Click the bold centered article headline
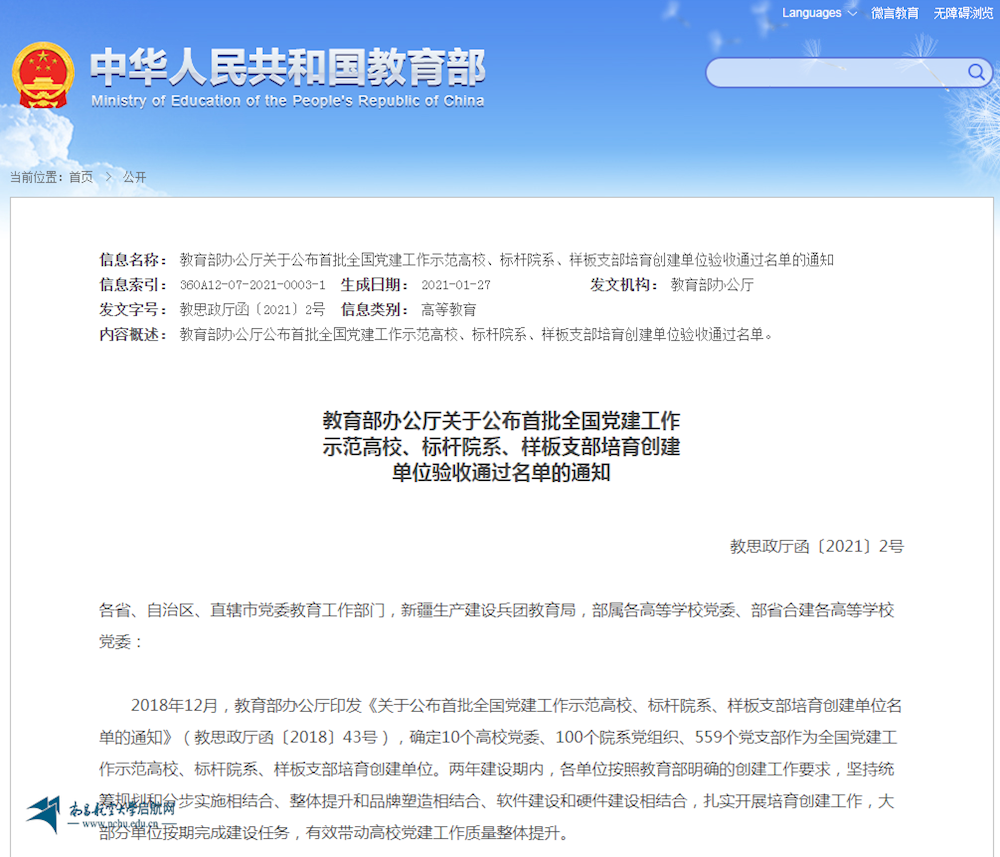Screen dimensions: 1000x857 500,446
